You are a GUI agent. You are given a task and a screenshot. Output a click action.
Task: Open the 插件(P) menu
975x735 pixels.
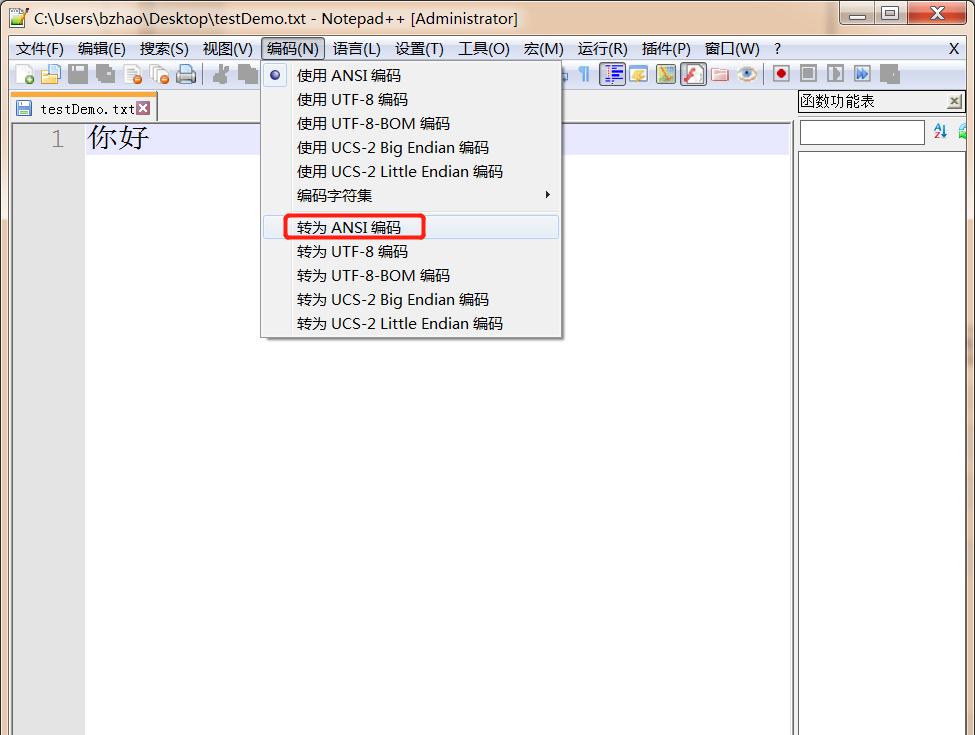[666, 49]
